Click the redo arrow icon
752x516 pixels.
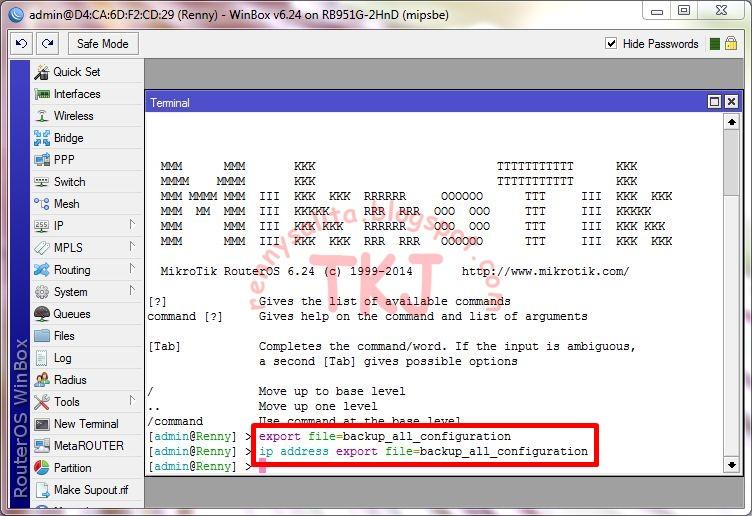(47, 44)
